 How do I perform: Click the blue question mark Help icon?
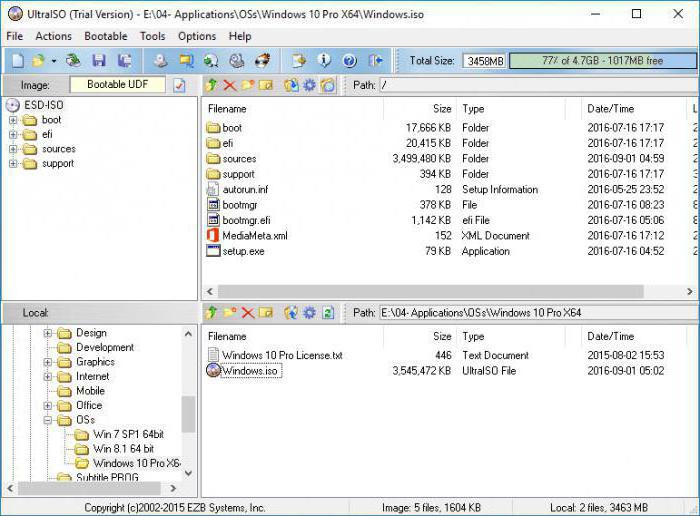[350, 61]
